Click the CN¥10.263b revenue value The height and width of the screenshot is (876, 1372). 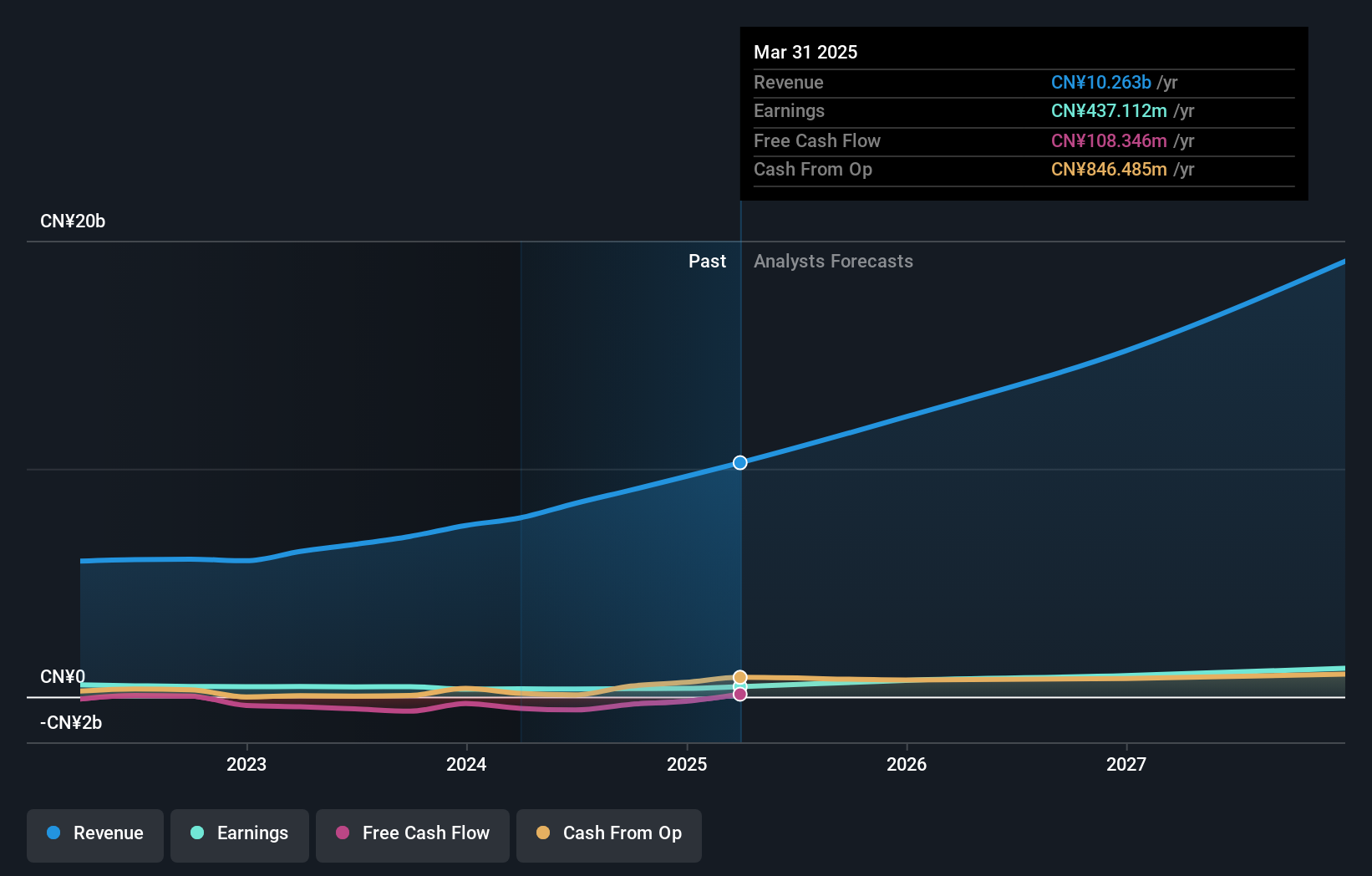coord(1101,82)
